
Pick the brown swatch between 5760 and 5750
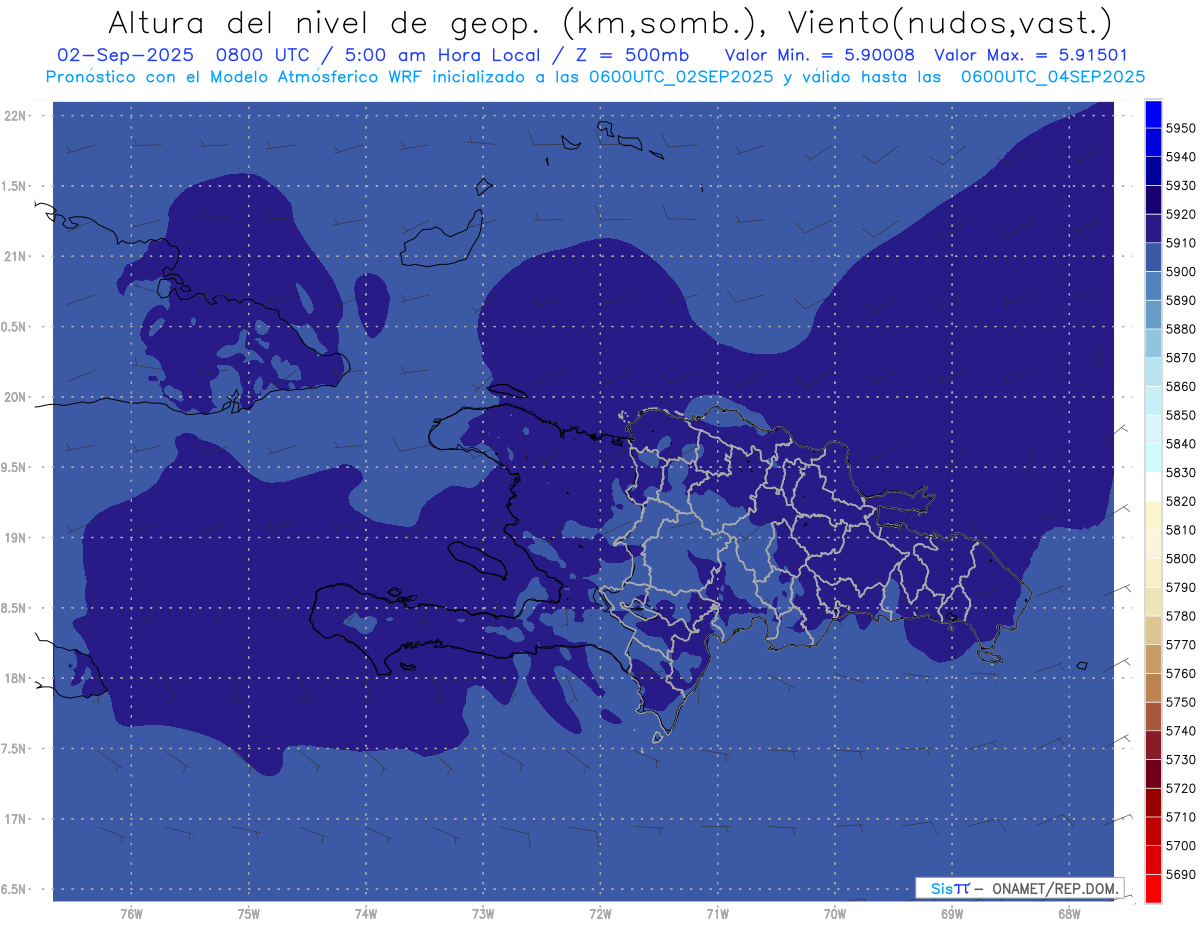(x=1152, y=688)
